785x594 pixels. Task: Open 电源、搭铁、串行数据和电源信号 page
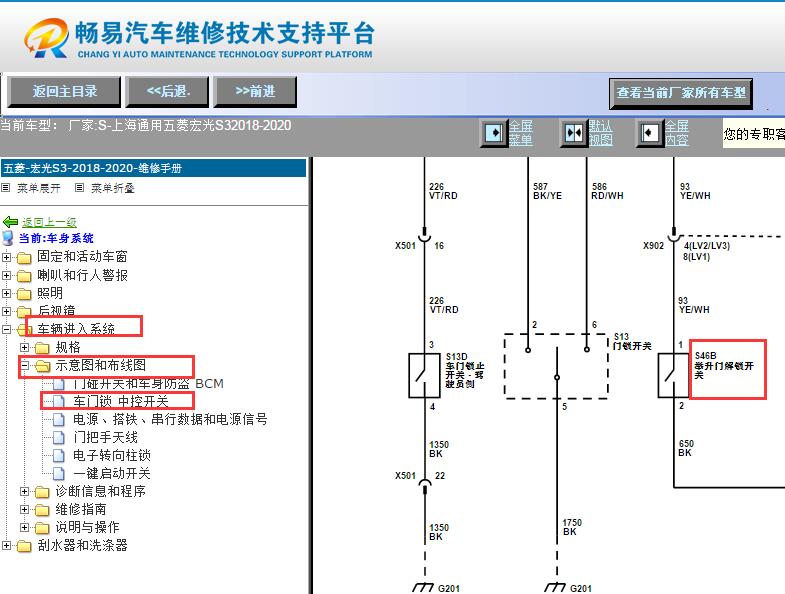170,419
